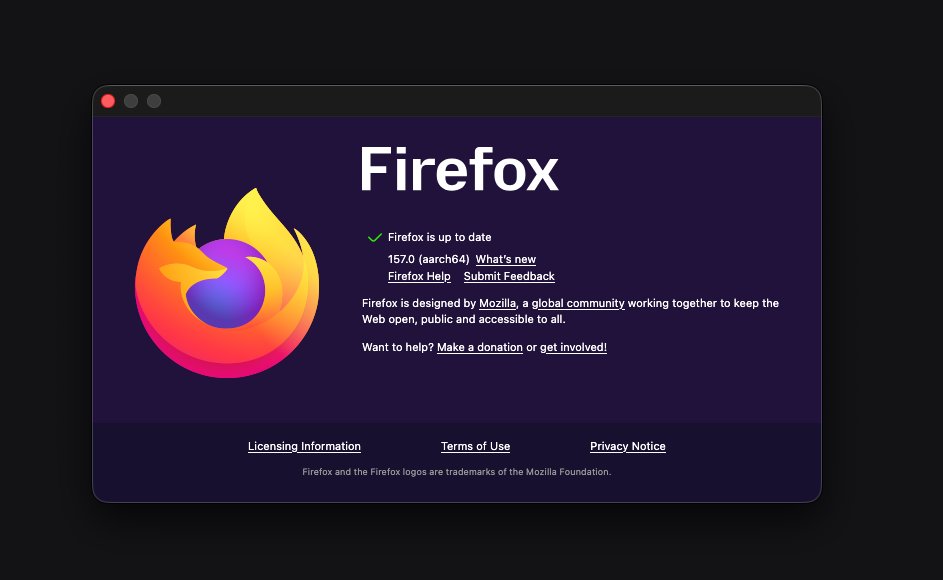This screenshot has width=943, height=580.
Task: Click the get involved! link
Action: (x=573, y=347)
